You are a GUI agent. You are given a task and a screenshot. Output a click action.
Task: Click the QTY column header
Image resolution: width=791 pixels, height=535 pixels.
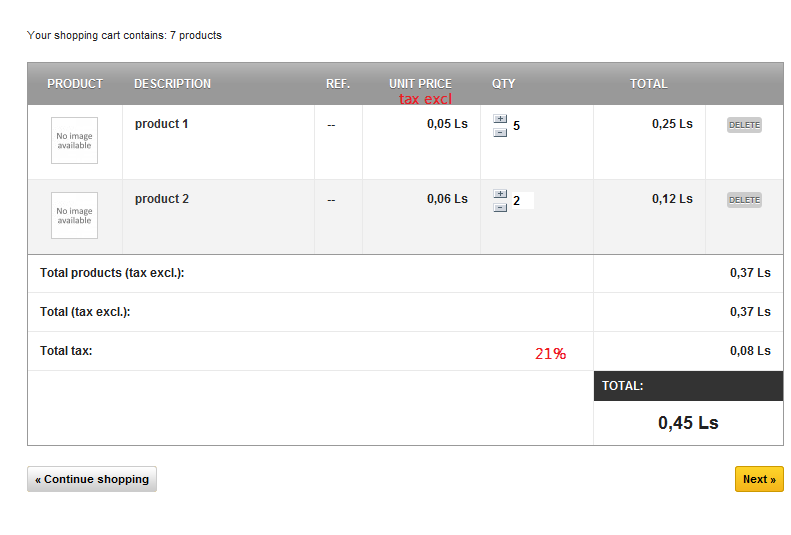click(x=503, y=84)
